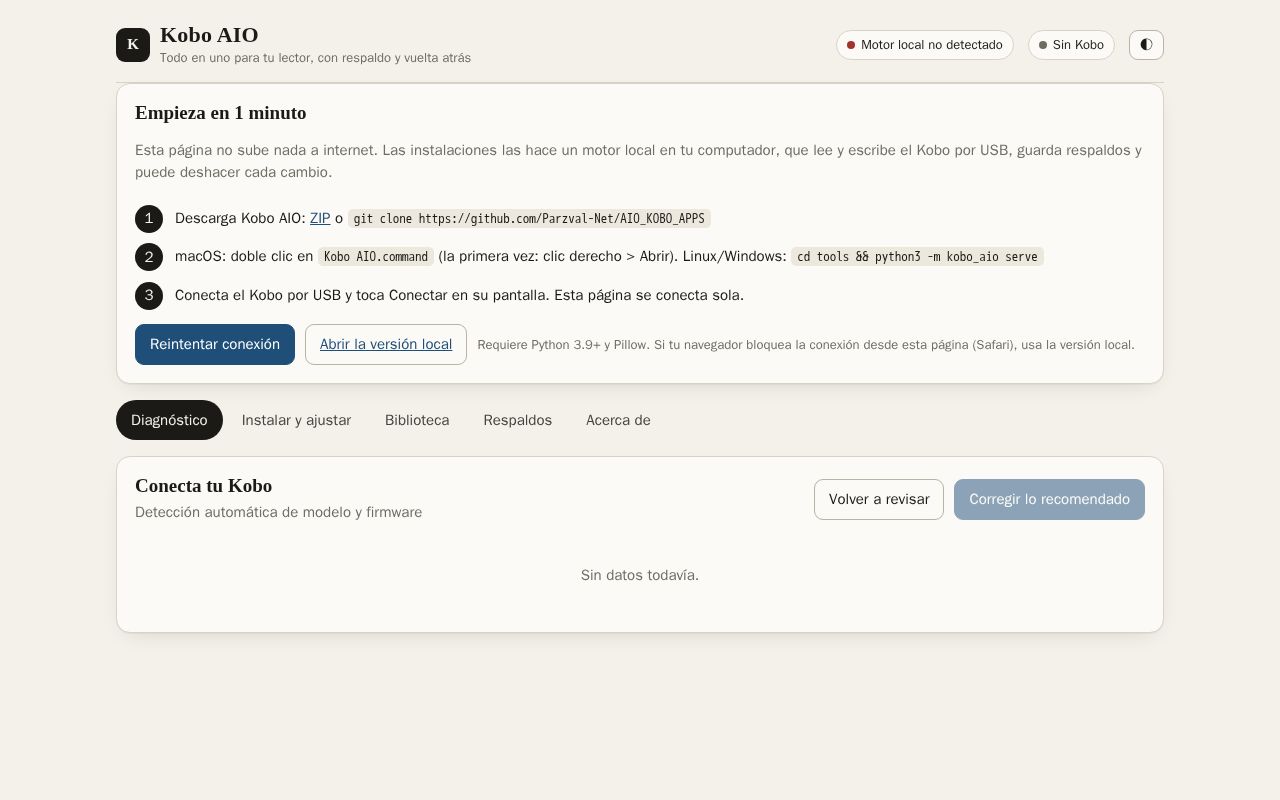Click the 'Sin datos todavía.' message
The height and width of the screenshot is (800, 1280).
[640, 575]
